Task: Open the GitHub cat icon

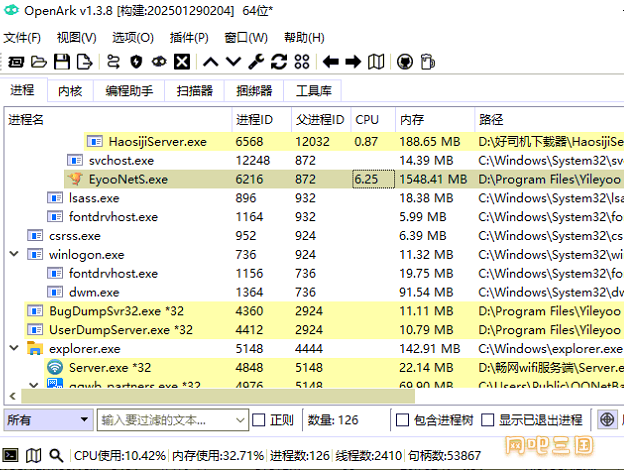Action: (405, 62)
